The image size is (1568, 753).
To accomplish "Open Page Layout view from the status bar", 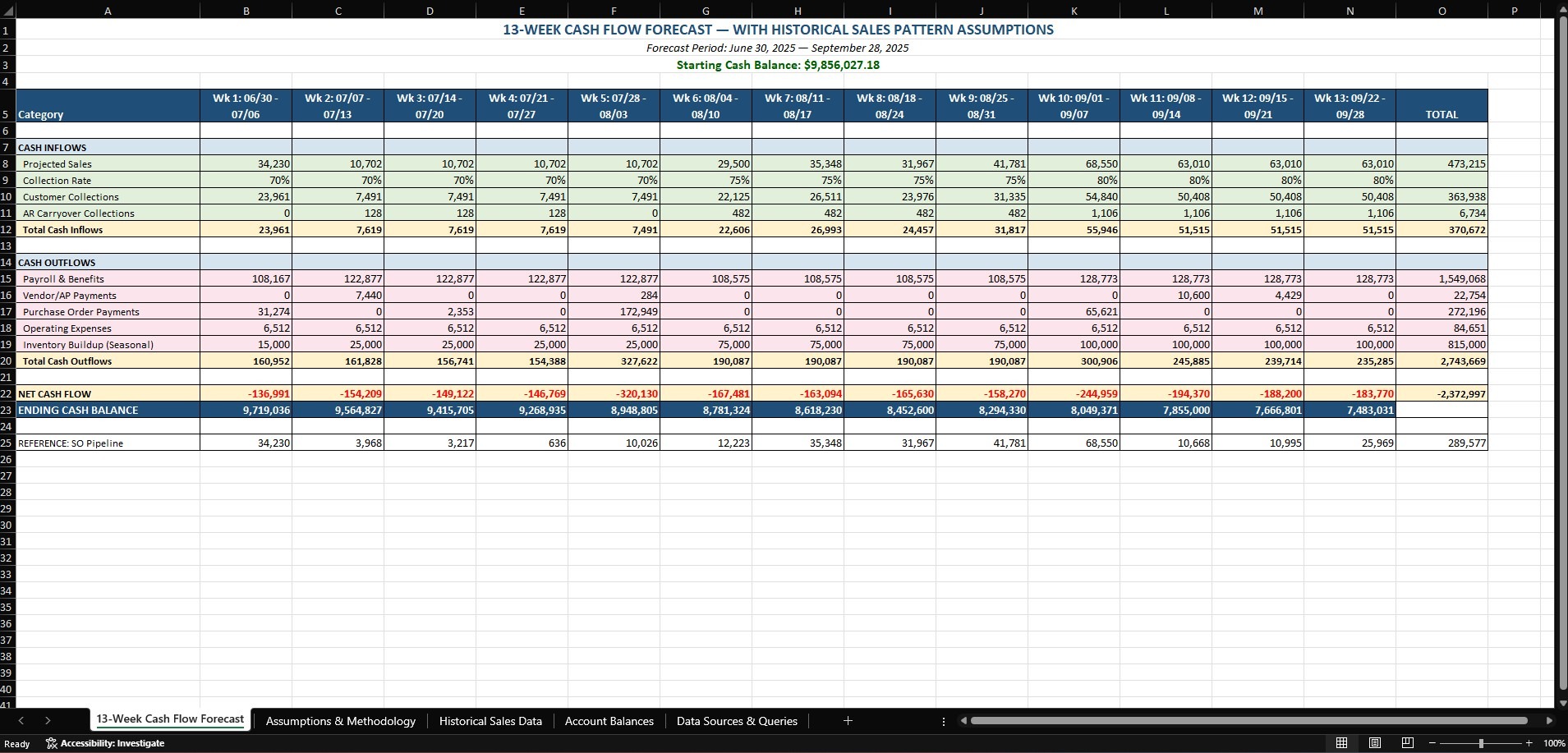I will click(x=1374, y=743).
